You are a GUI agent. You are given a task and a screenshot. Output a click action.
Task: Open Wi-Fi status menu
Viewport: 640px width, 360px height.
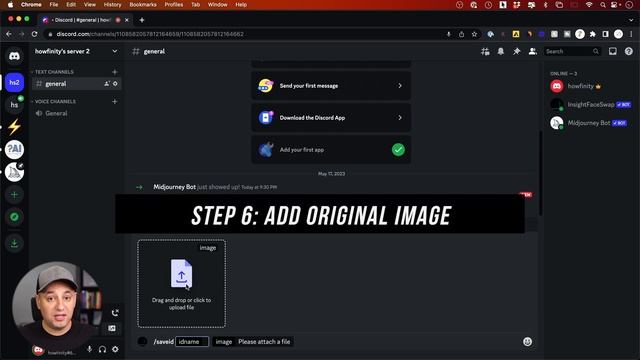click(x=589, y=4)
